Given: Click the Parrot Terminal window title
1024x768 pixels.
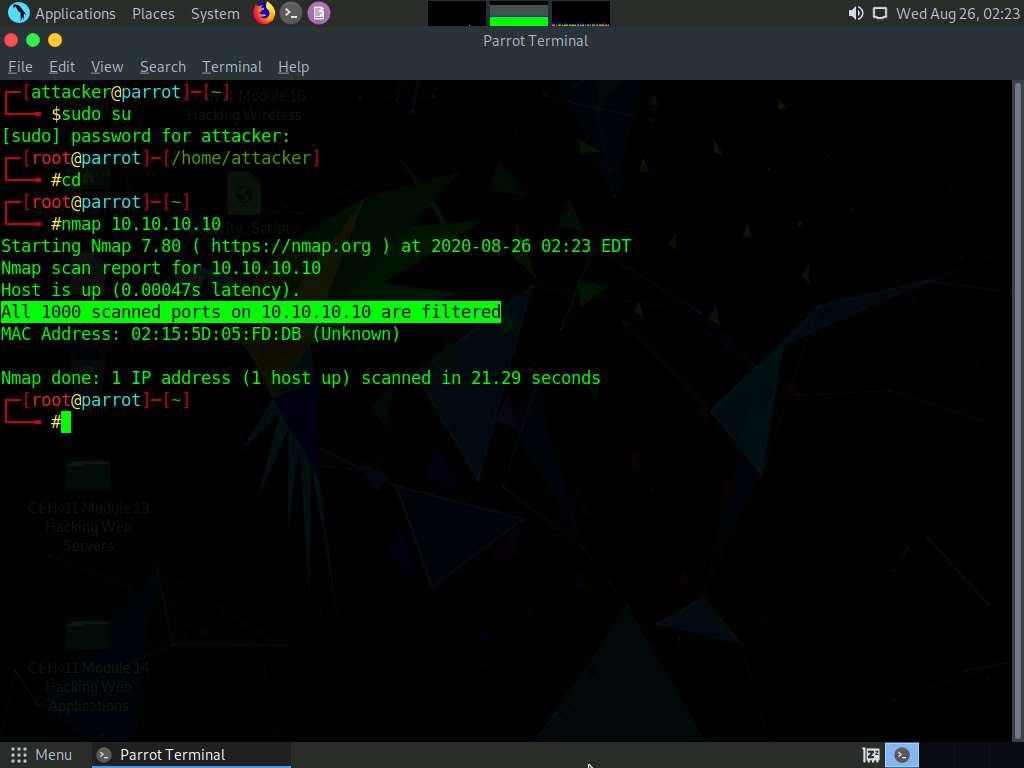Looking at the screenshot, I should 536,40.
